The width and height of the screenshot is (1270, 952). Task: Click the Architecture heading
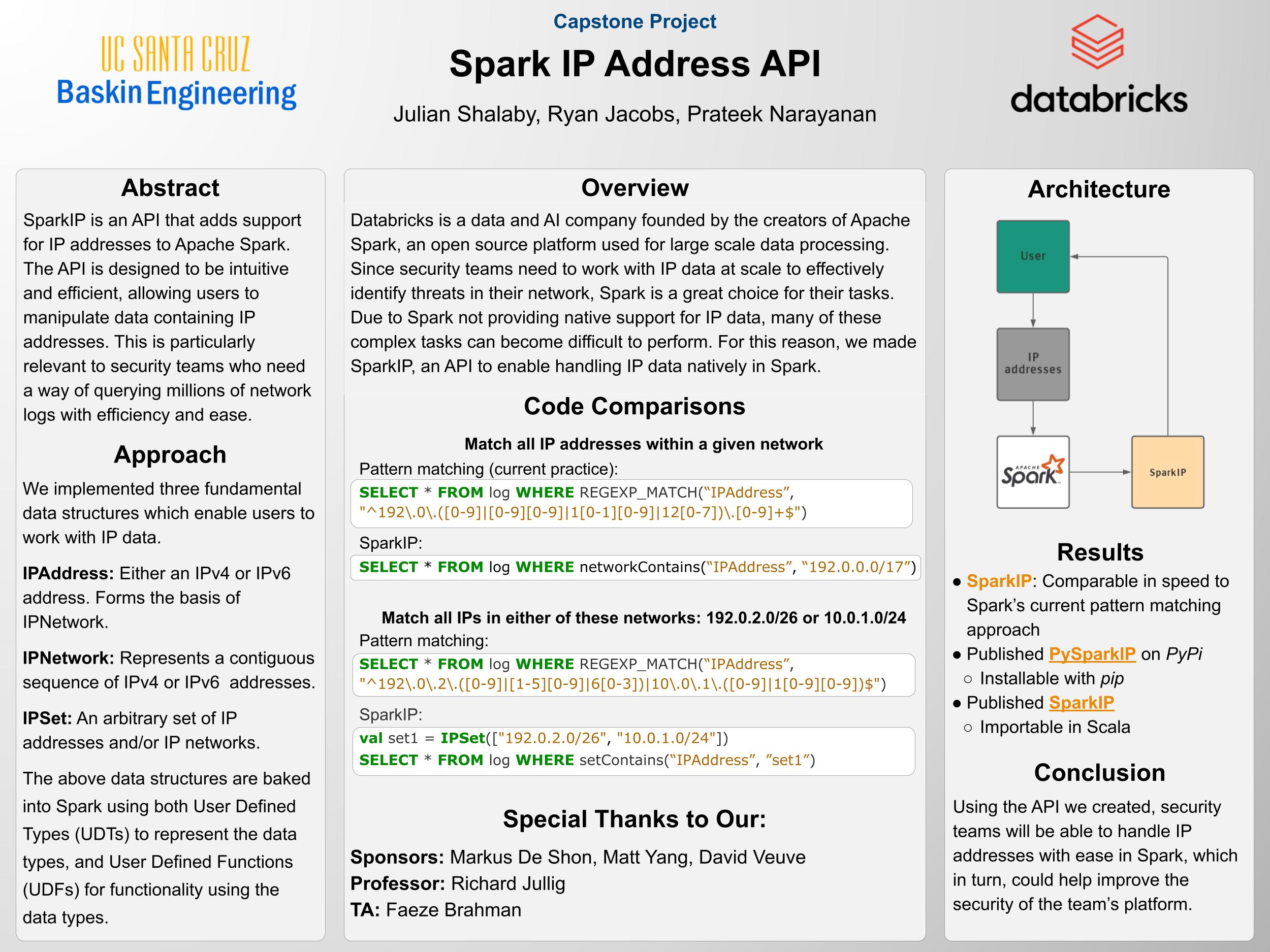(1099, 189)
